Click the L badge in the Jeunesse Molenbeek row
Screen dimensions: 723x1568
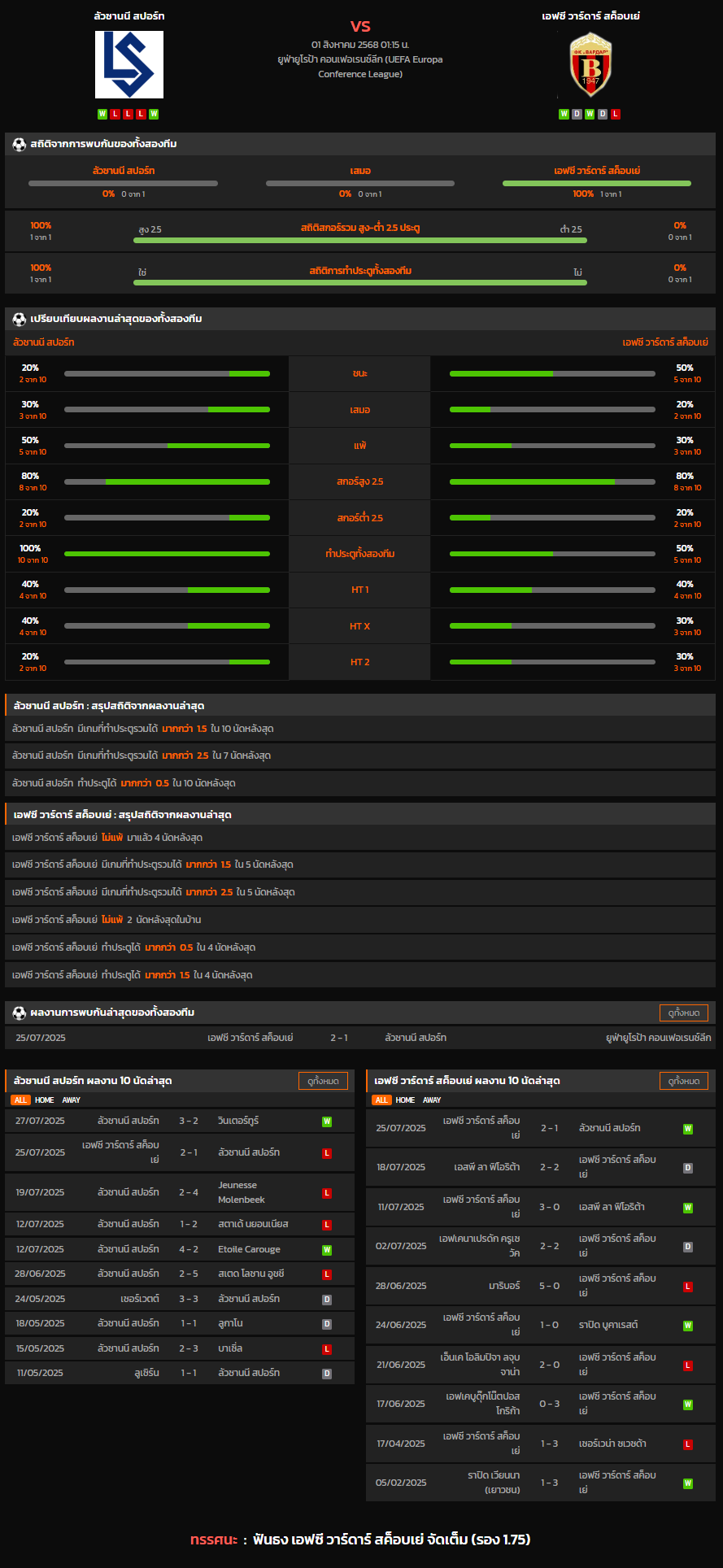click(327, 1193)
